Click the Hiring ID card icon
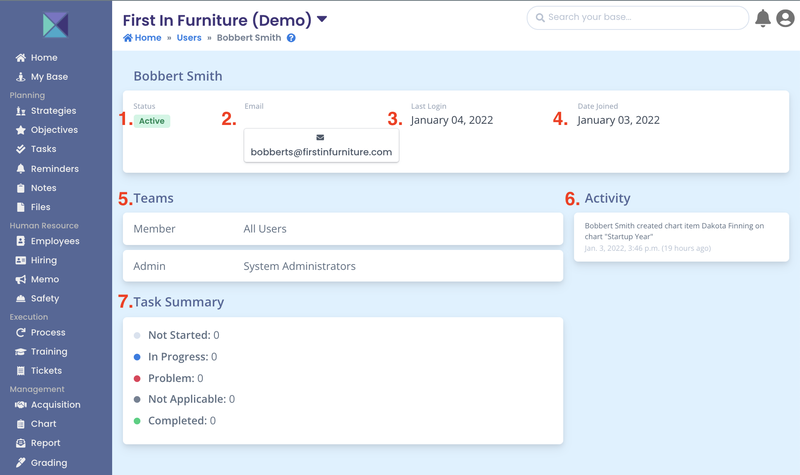800x475 pixels. 20,260
